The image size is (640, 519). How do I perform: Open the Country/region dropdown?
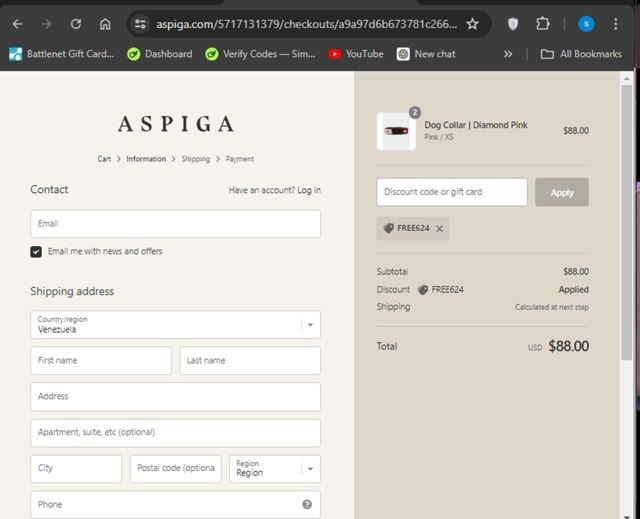click(176, 325)
